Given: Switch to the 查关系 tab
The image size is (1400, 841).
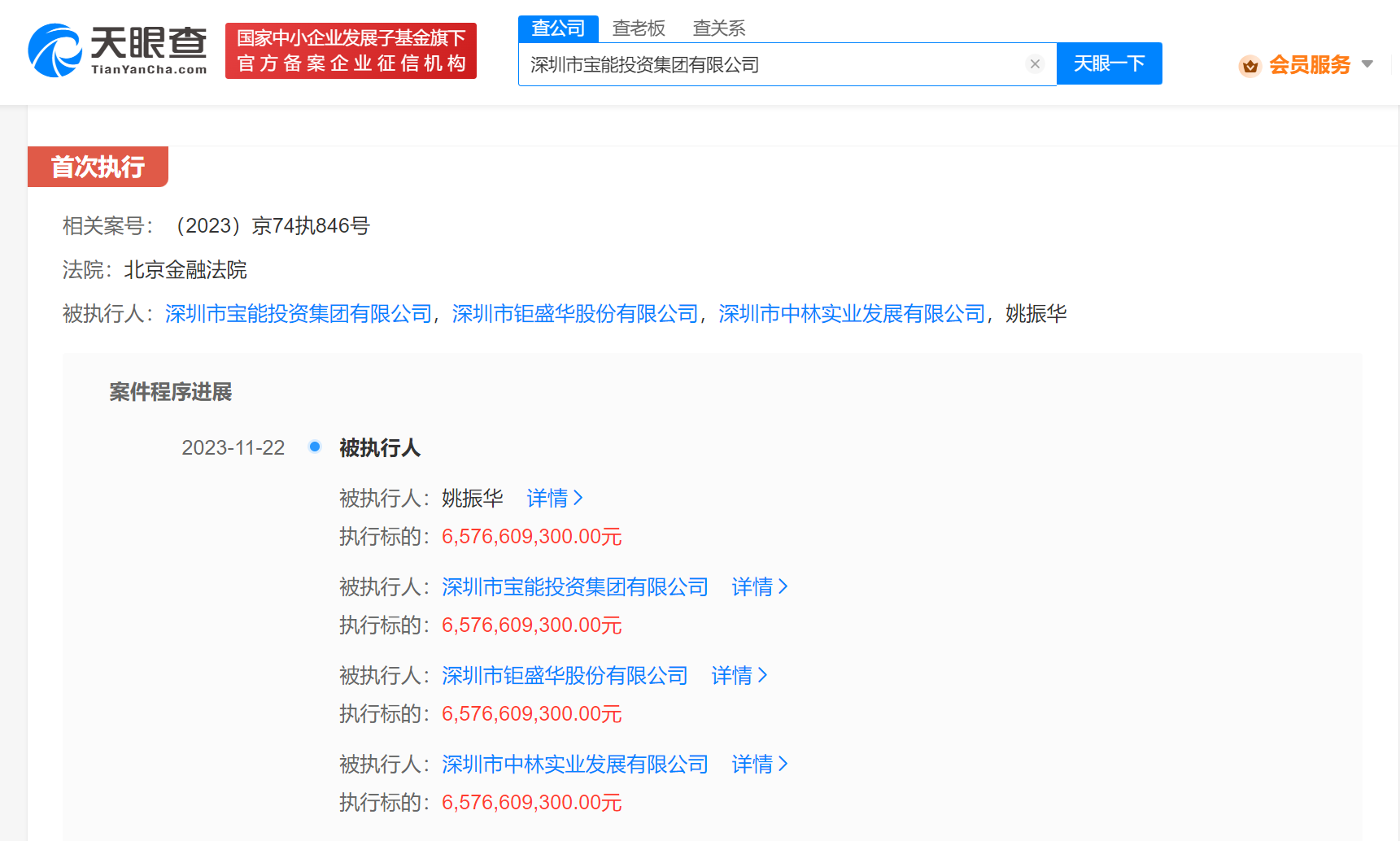Looking at the screenshot, I should coord(718,28).
